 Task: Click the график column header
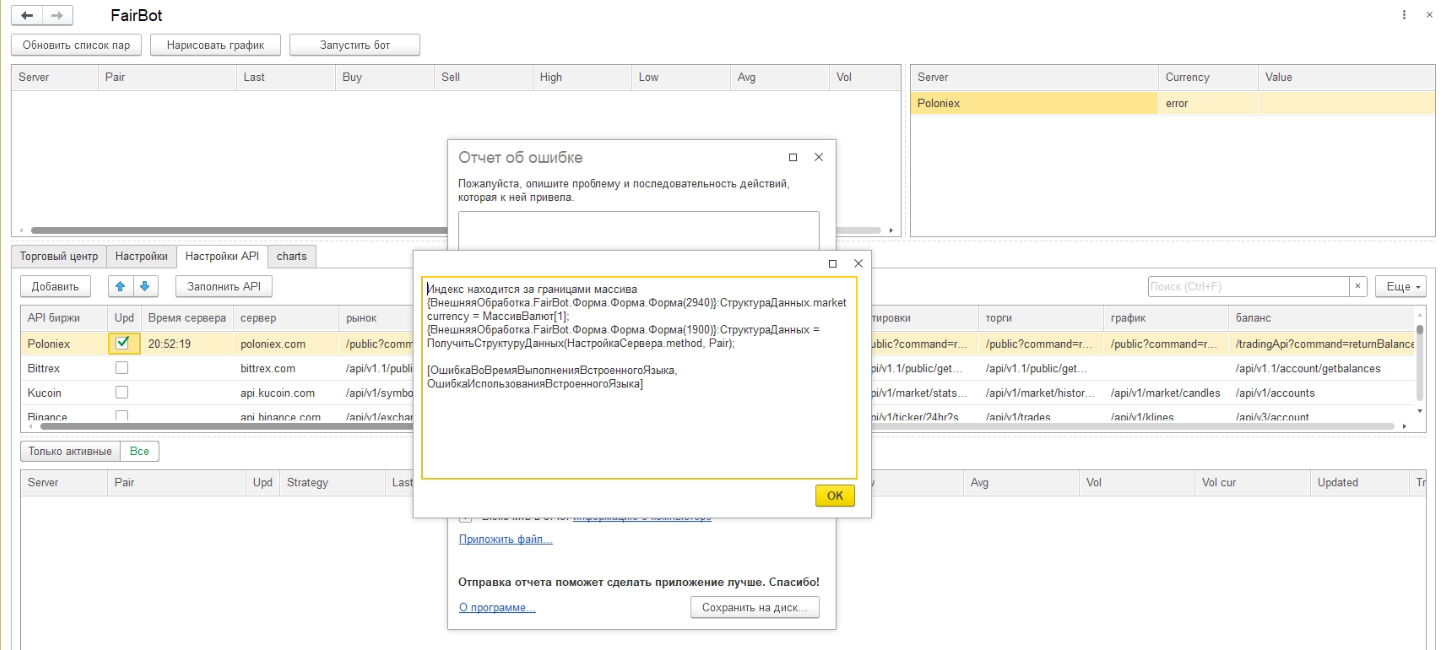coord(1166,318)
